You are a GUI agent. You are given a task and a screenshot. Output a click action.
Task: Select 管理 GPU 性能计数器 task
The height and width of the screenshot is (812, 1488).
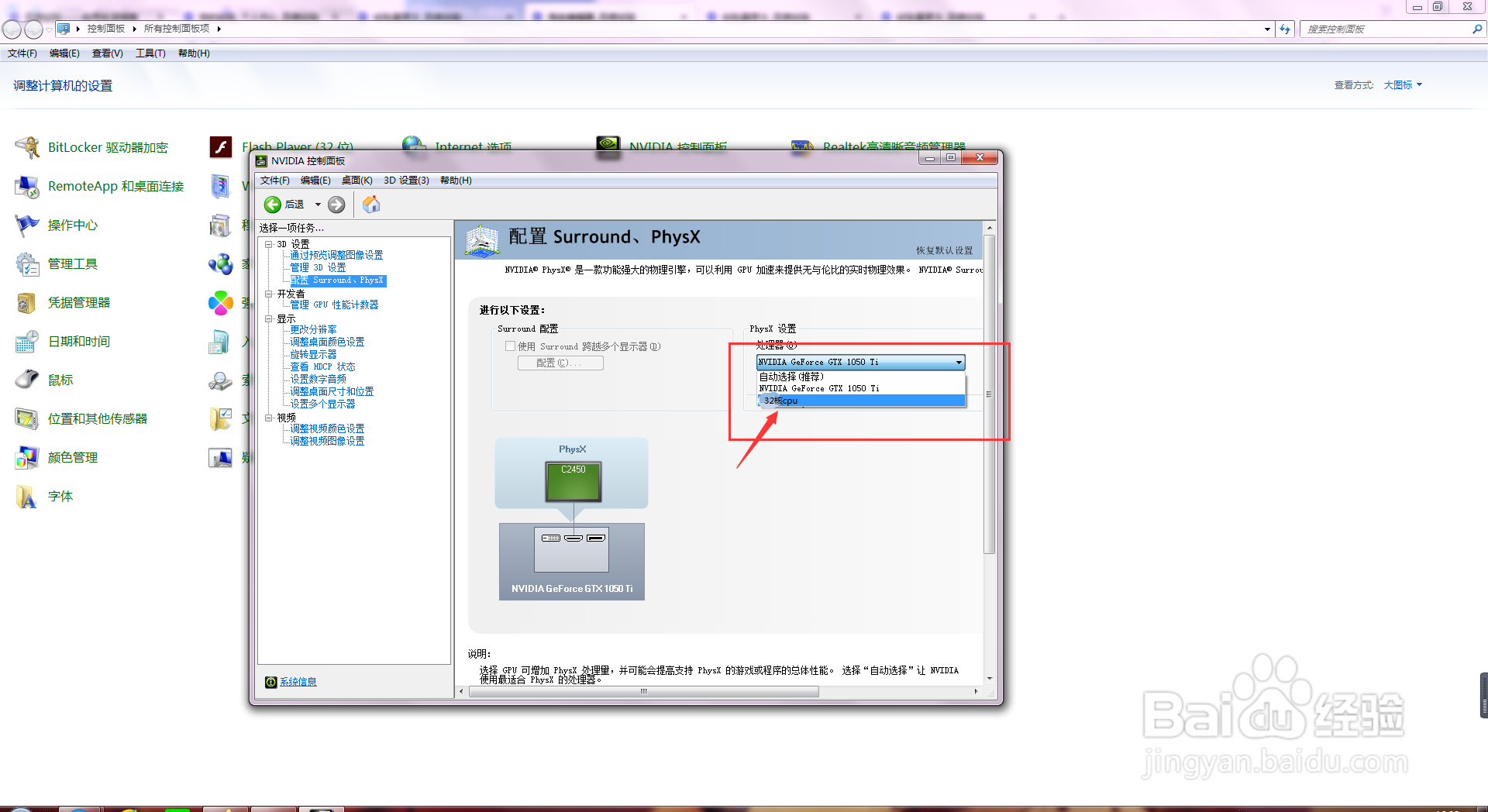point(334,304)
